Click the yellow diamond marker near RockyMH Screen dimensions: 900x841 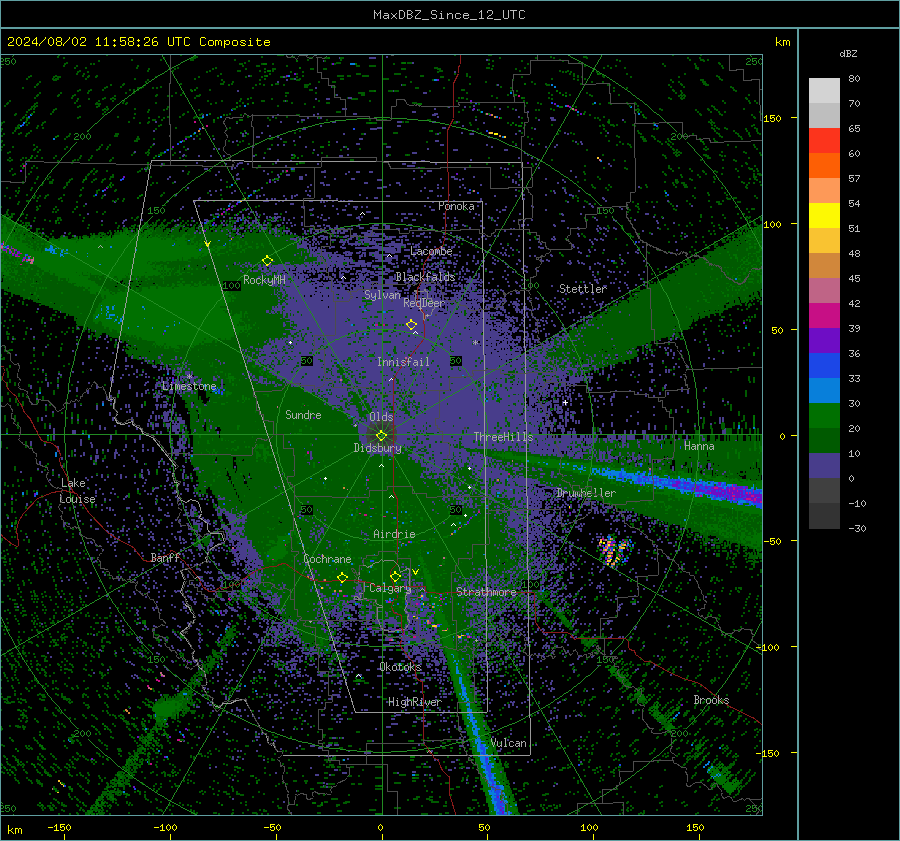267,261
